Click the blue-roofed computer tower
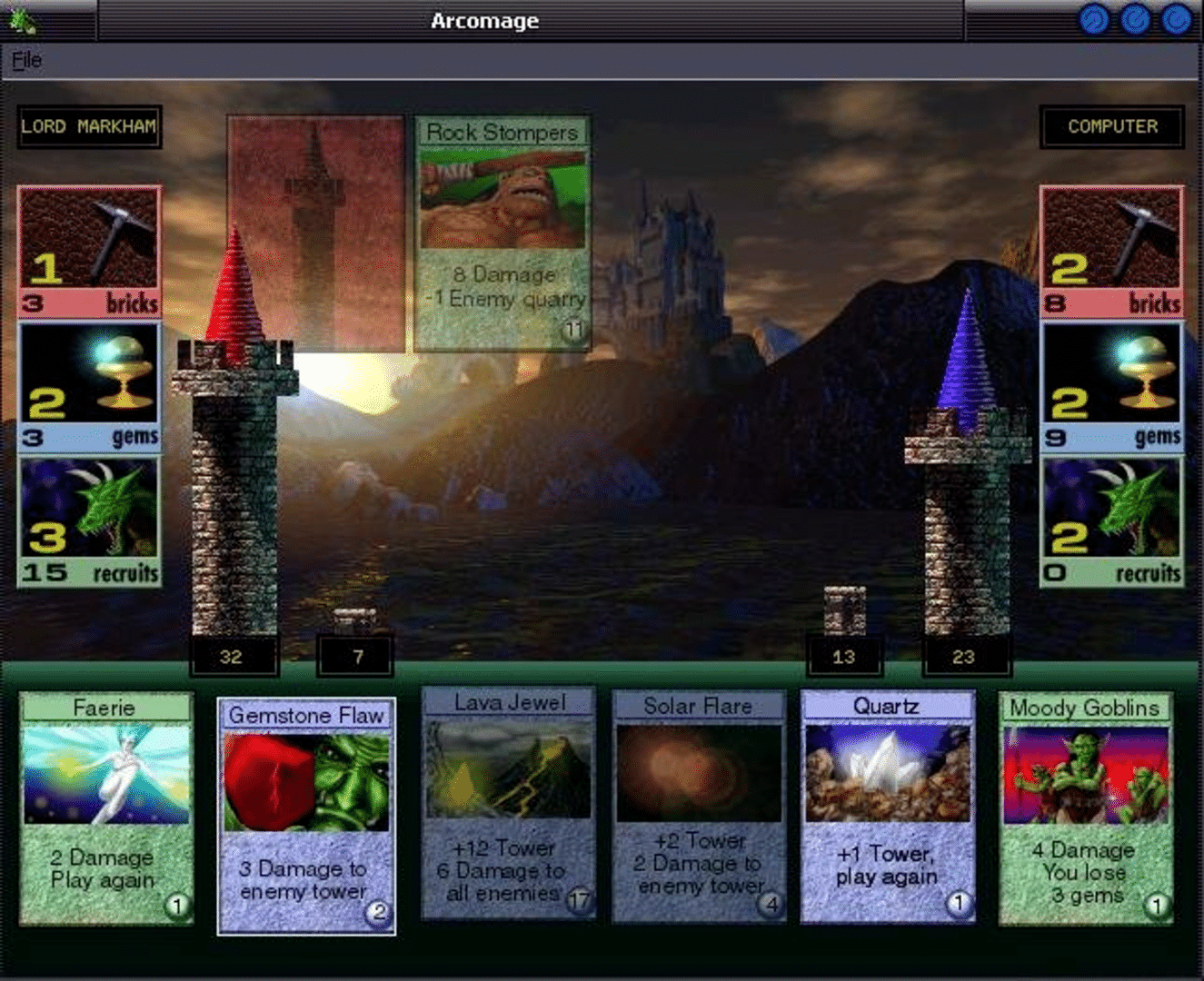The height and width of the screenshot is (981, 1204). pos(967,463)
